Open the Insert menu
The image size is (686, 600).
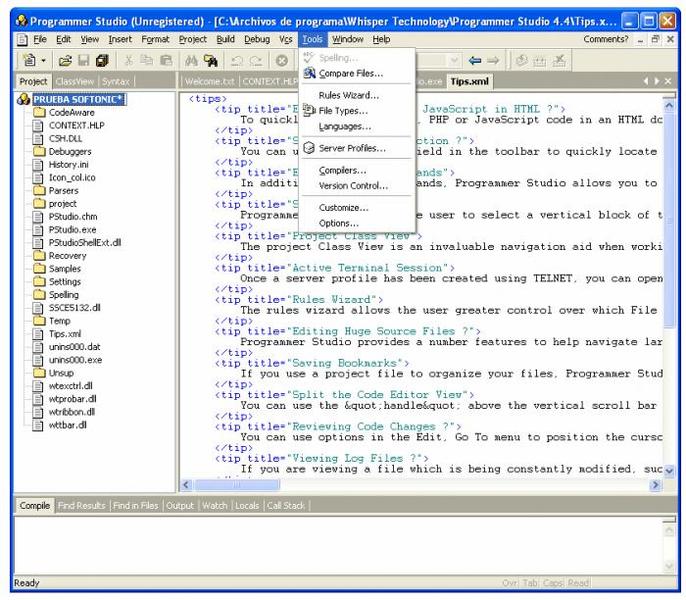(120, 39)
